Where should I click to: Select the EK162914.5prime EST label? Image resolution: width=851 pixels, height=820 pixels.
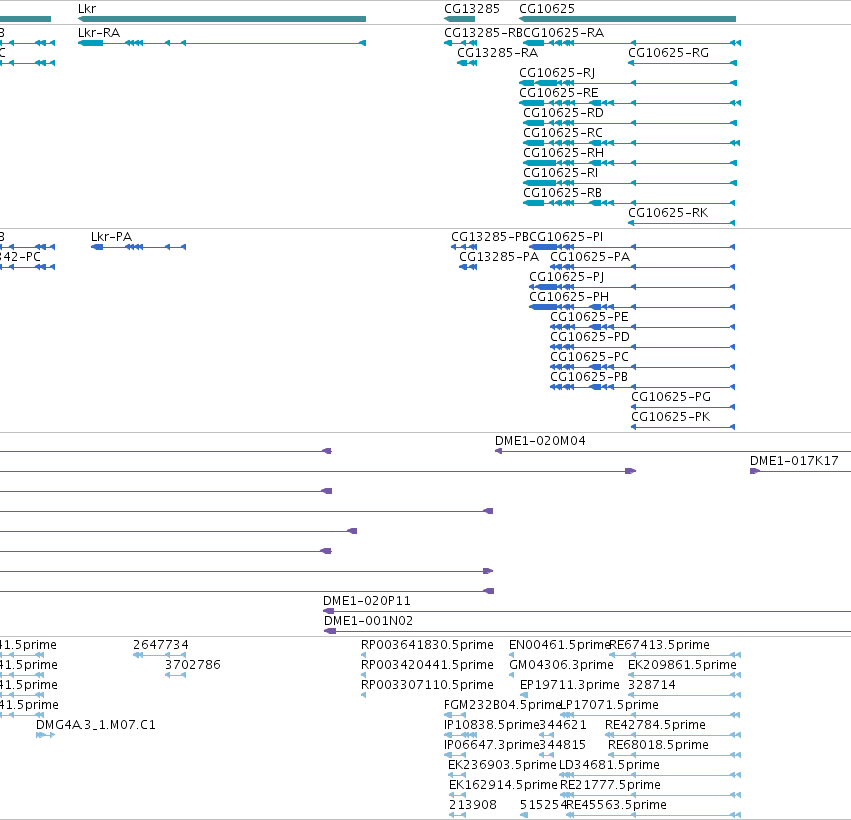(503, 785)
